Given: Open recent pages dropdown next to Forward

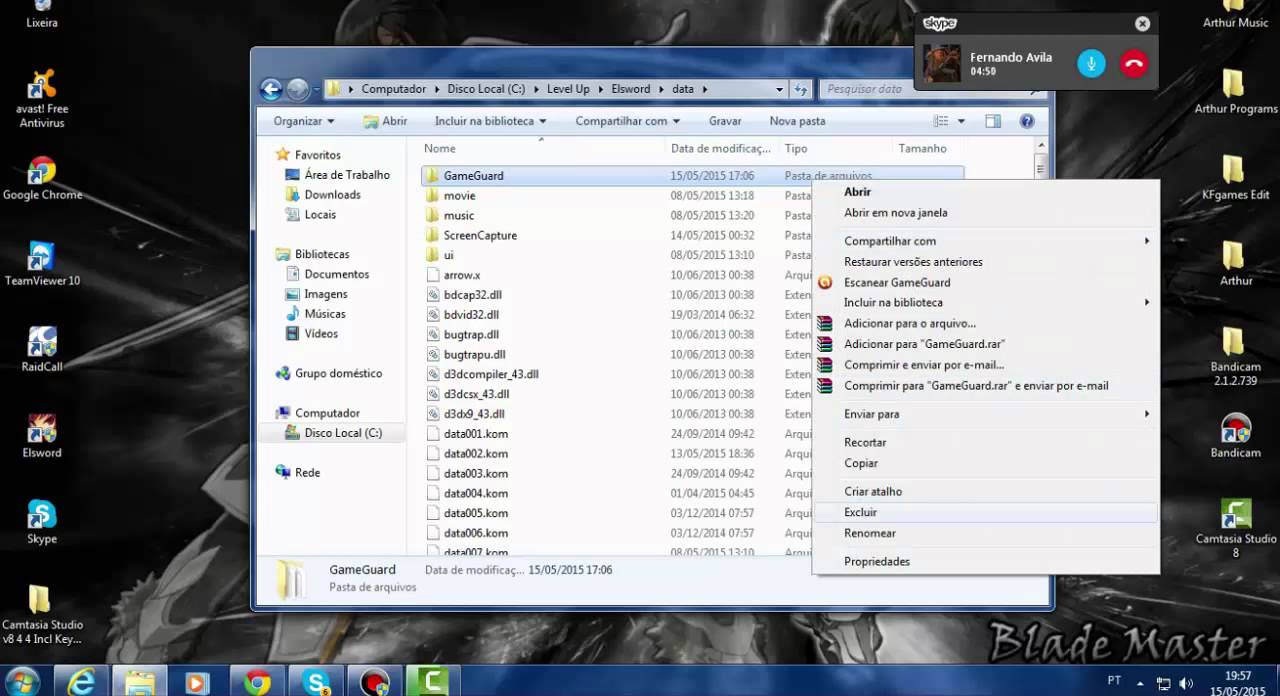Looking at the screenshot, I should 316,89.
